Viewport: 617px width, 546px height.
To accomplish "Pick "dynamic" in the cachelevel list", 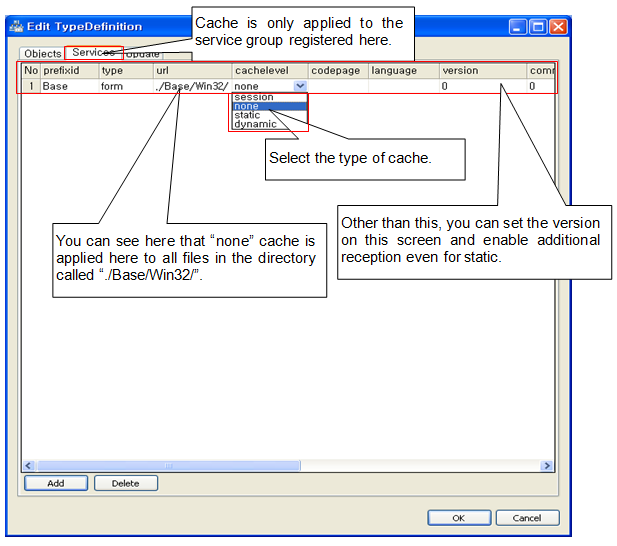I will [x=255, y=125].
